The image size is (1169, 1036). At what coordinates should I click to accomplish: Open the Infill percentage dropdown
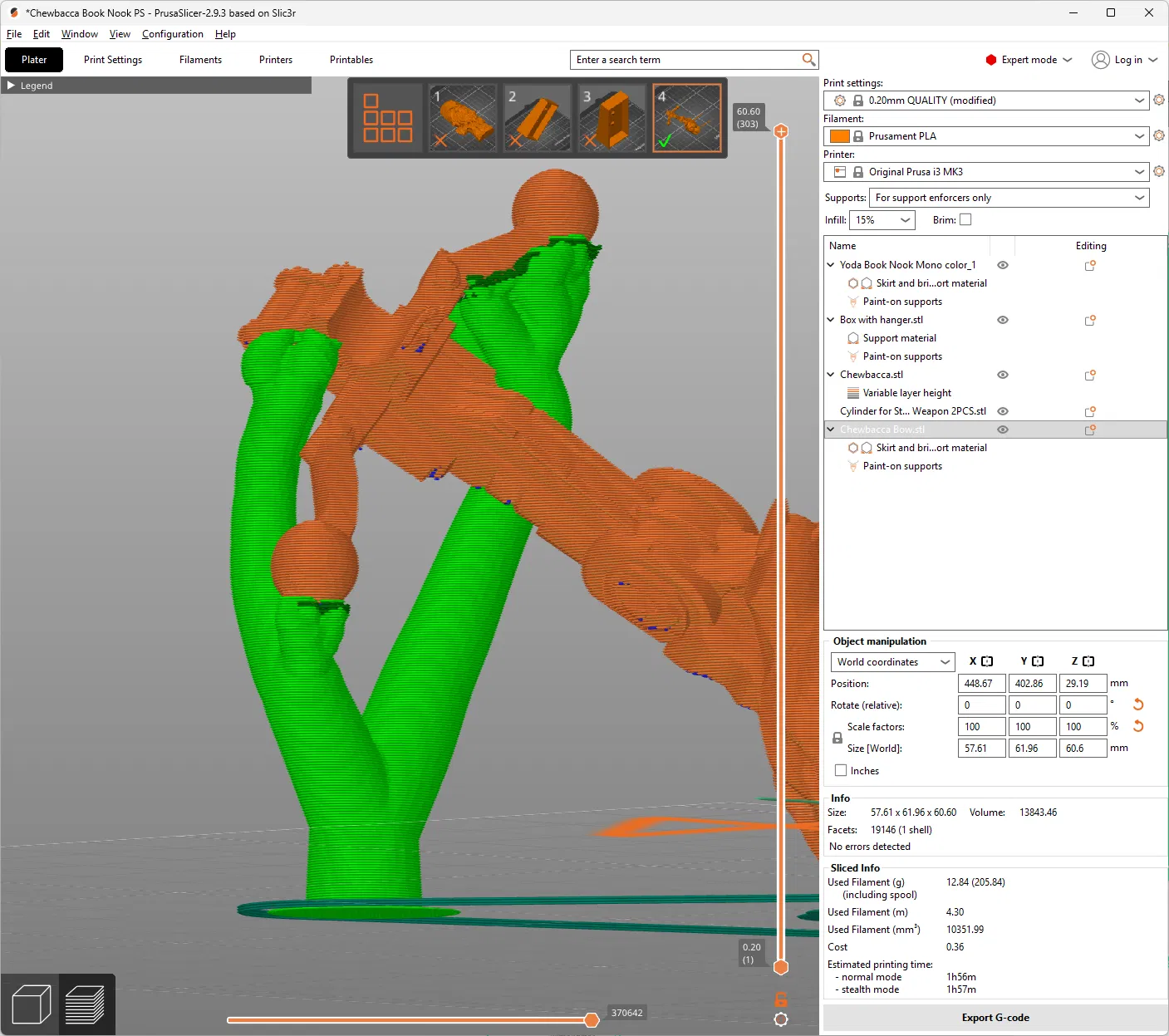882,220
